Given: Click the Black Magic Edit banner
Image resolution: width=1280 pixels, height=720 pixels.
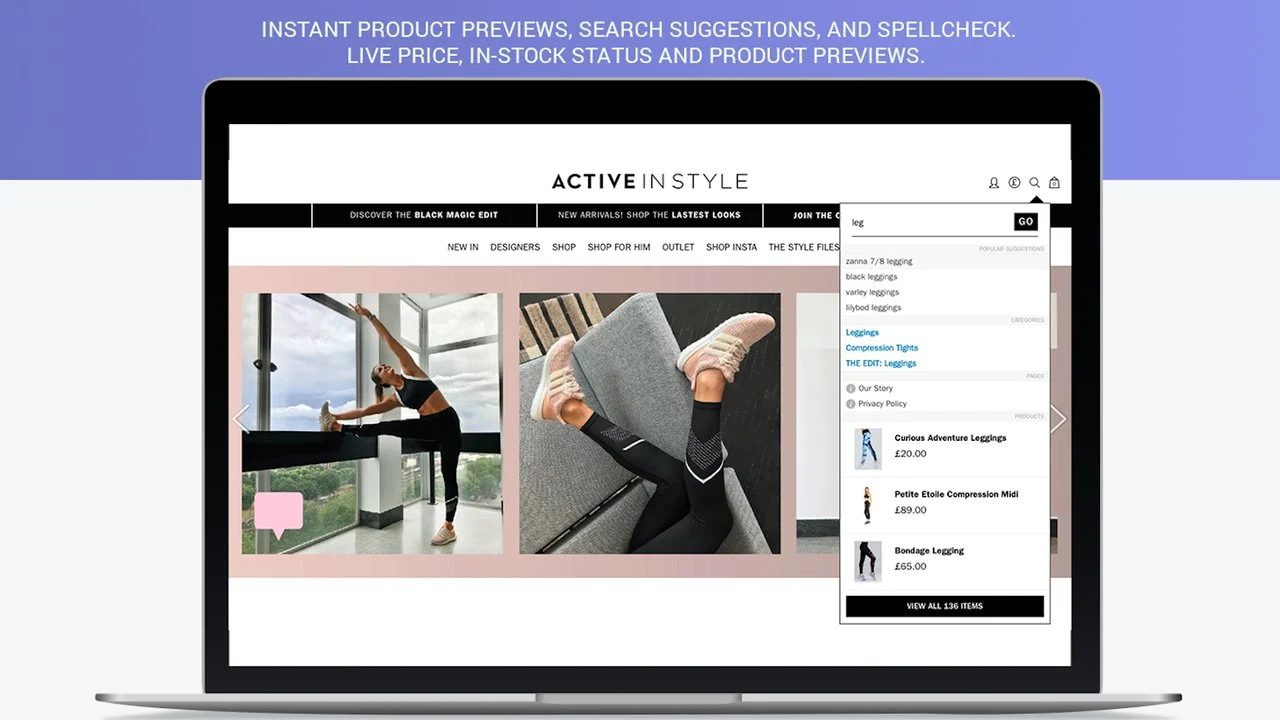Looking at the screenshot, I should coord(424,215).
